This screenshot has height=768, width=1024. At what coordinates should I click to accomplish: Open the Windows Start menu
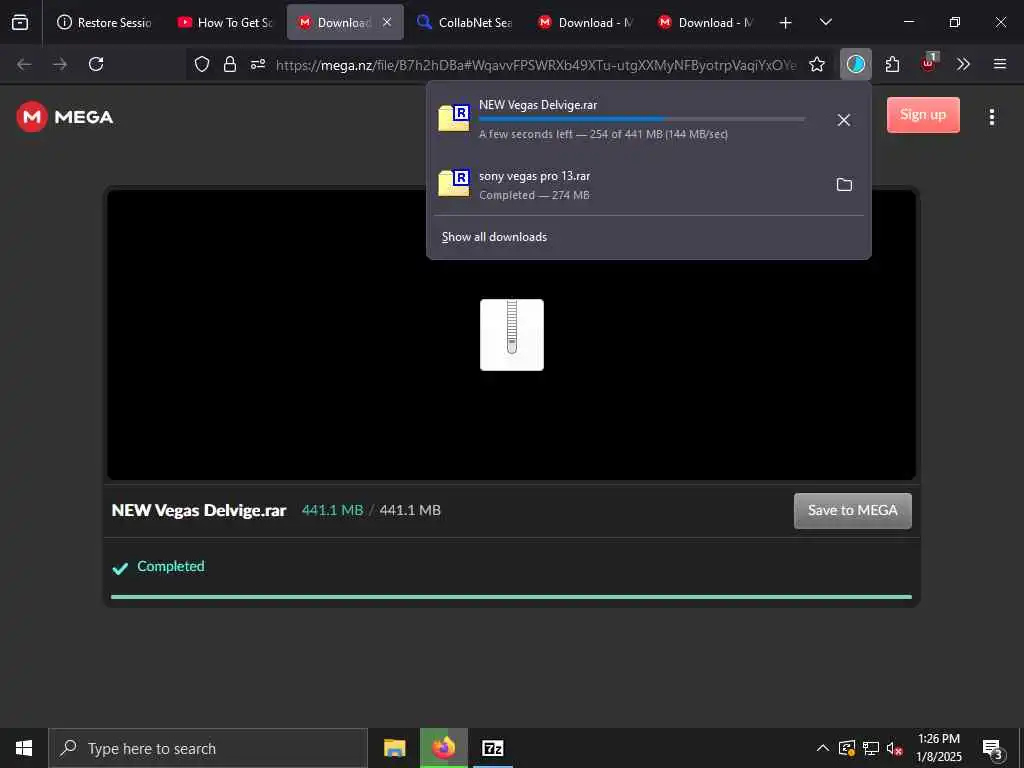coord(24,748)
